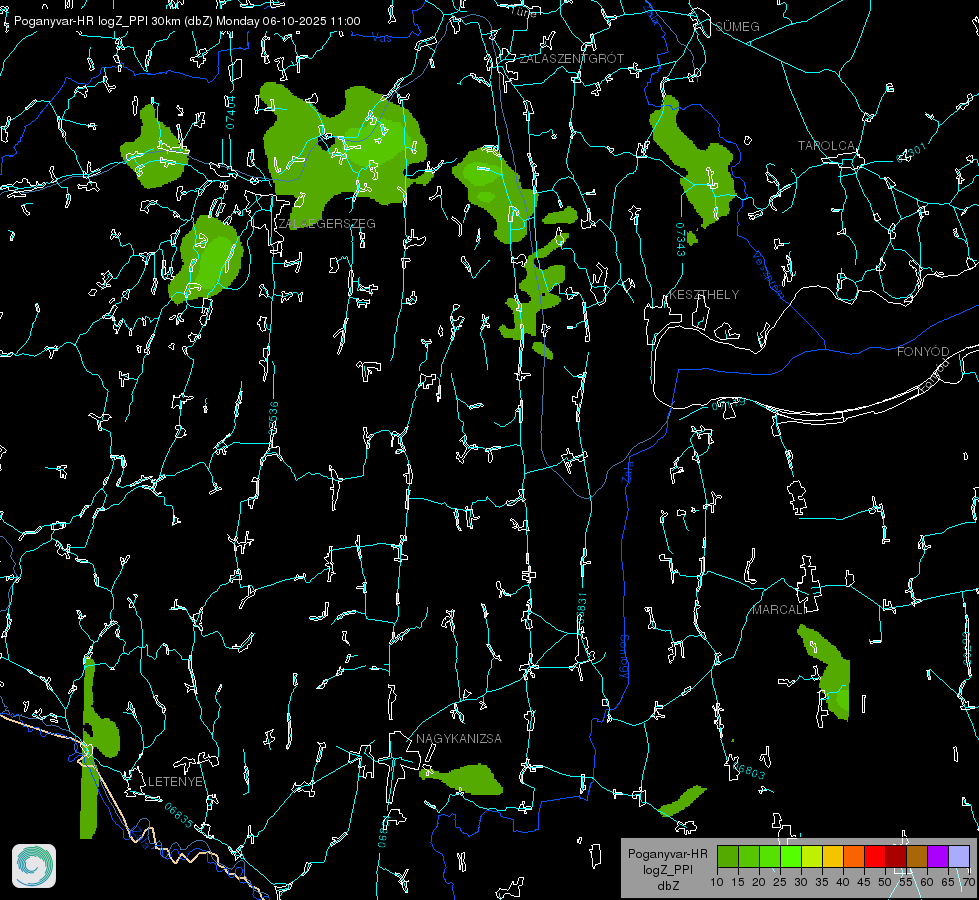Click the Veszprém county label

click(x=768, y=274)
